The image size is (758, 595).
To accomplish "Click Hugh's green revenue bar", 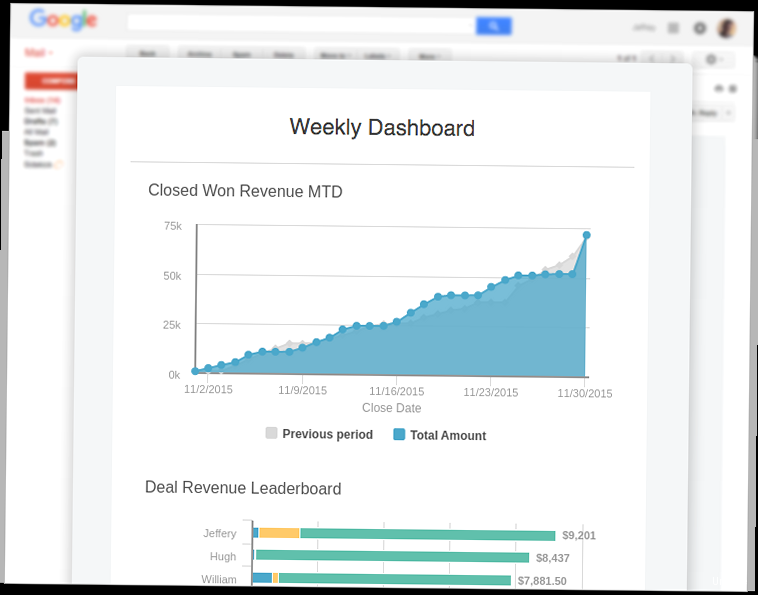I will coord(392,556).
